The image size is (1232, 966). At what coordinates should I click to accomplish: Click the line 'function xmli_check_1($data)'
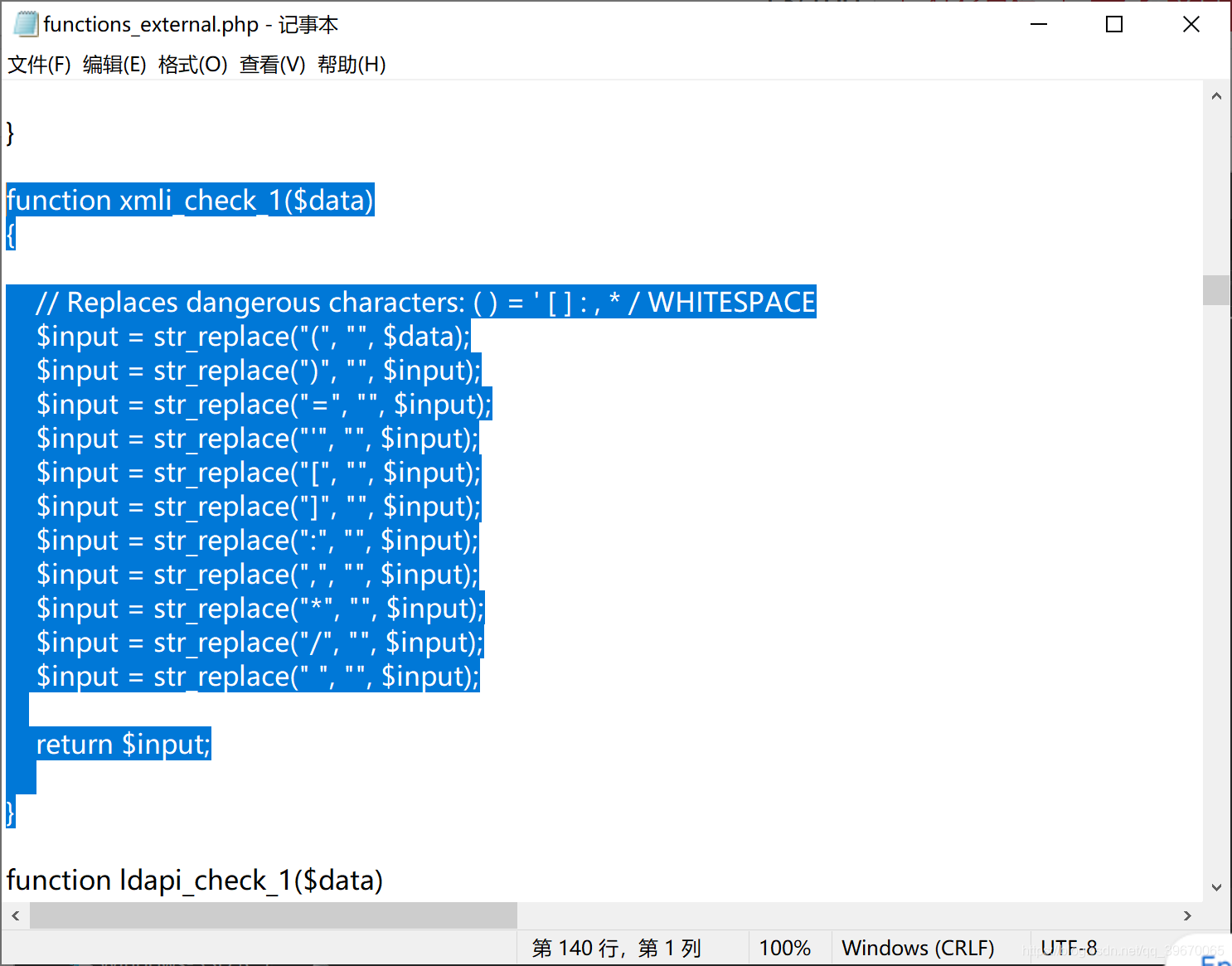point(190,200)
